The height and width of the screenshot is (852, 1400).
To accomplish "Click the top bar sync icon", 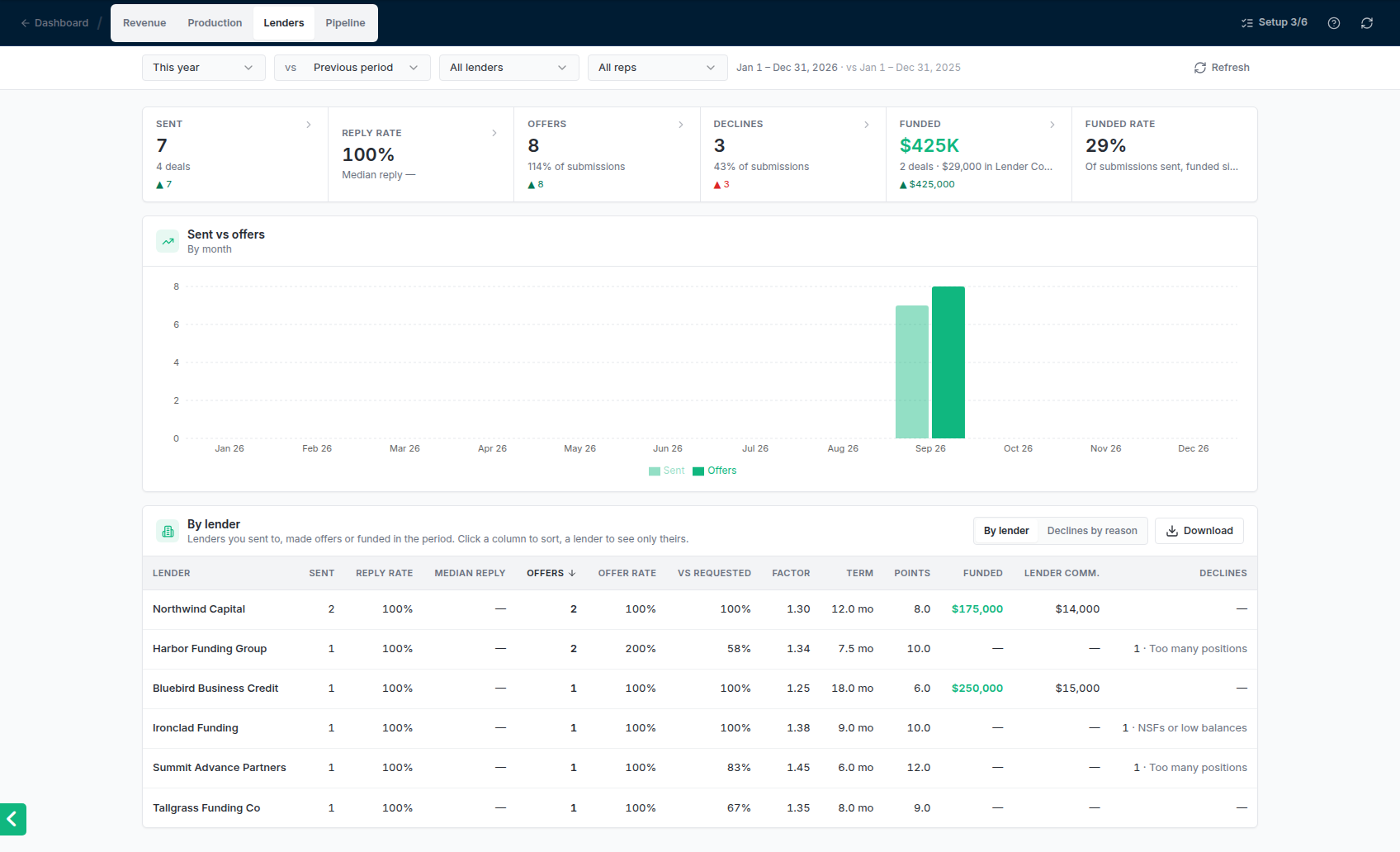I will point(1367,23).
